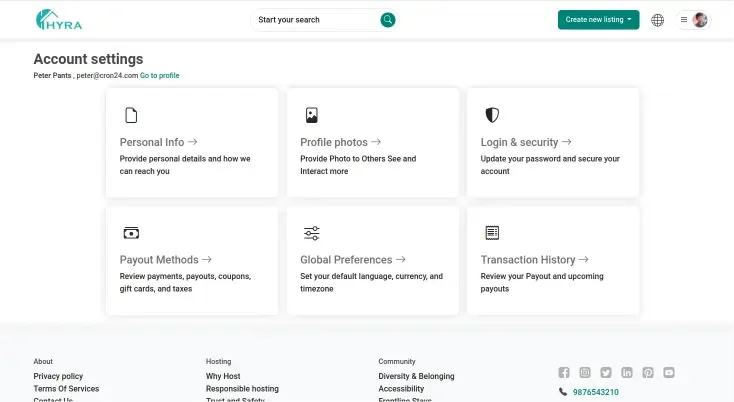Open the Responsible hosting footer link
This screenshot has width=734, height=402.
[x=242, y=388]
